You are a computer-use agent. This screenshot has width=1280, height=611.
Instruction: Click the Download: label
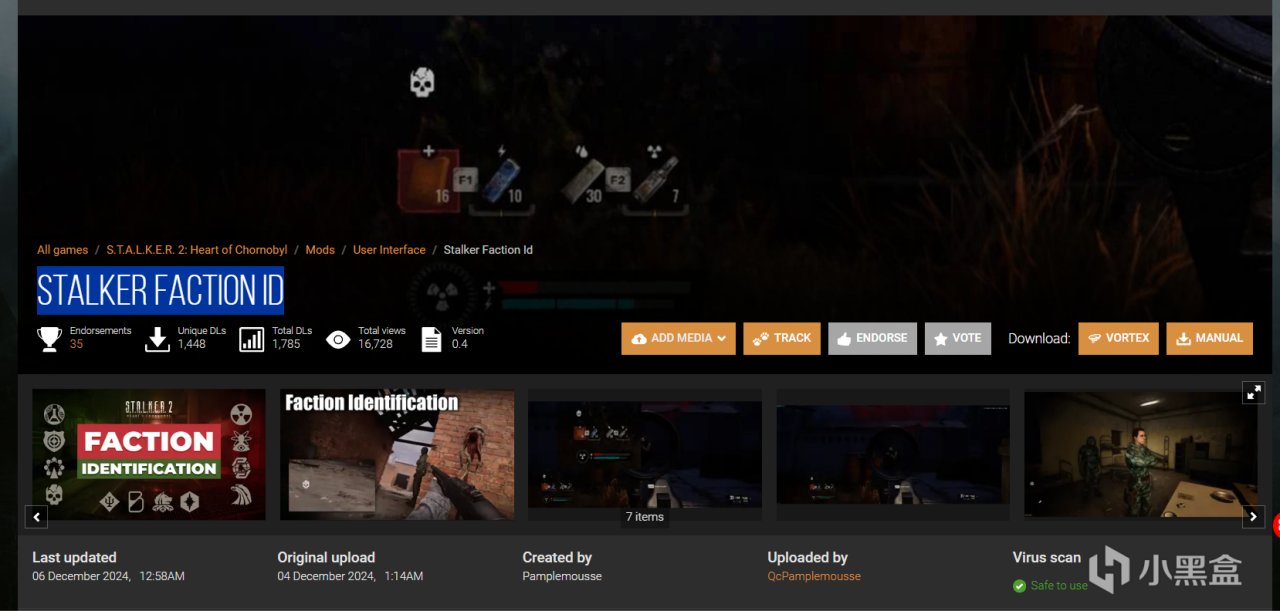coord(1039,338)
